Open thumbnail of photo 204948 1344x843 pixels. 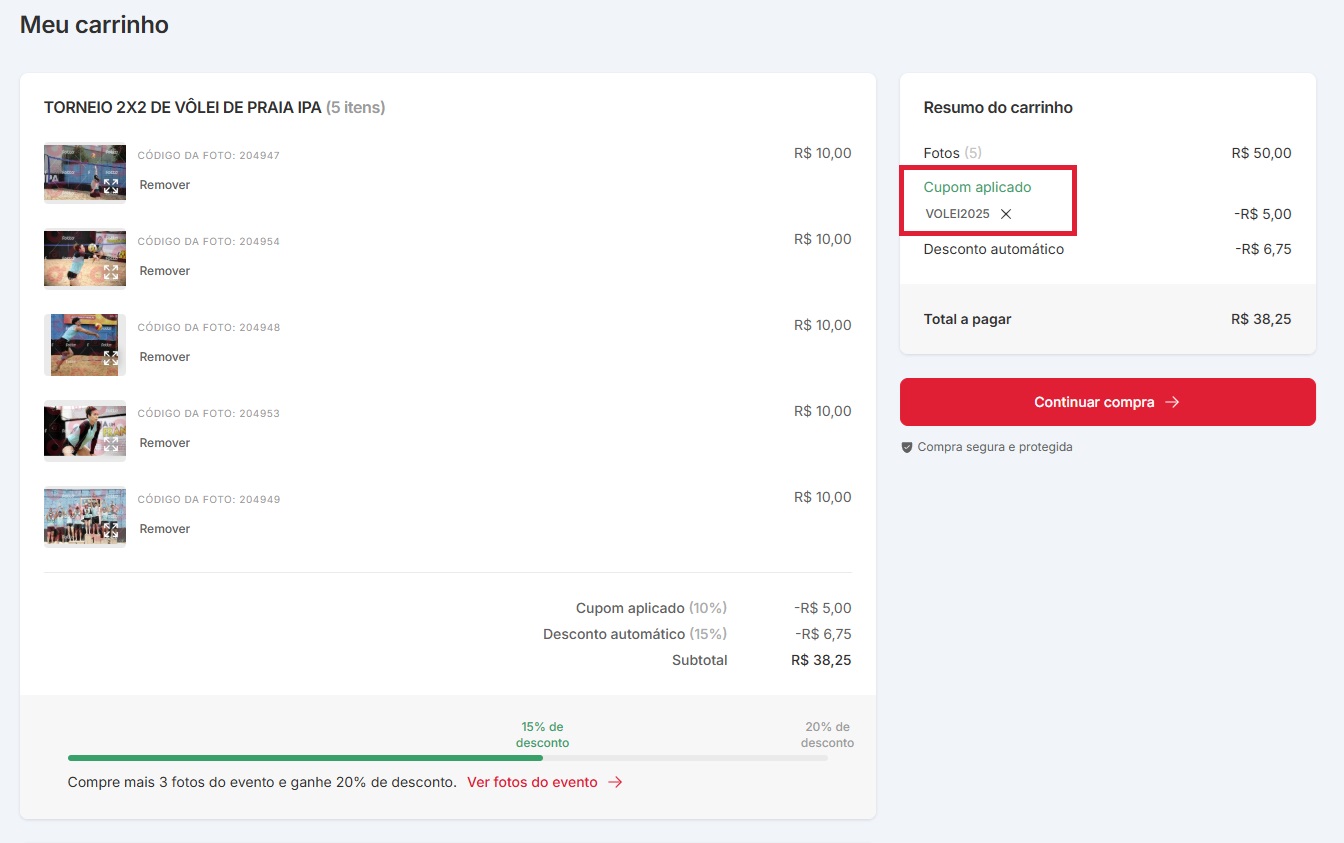(85, 344)
